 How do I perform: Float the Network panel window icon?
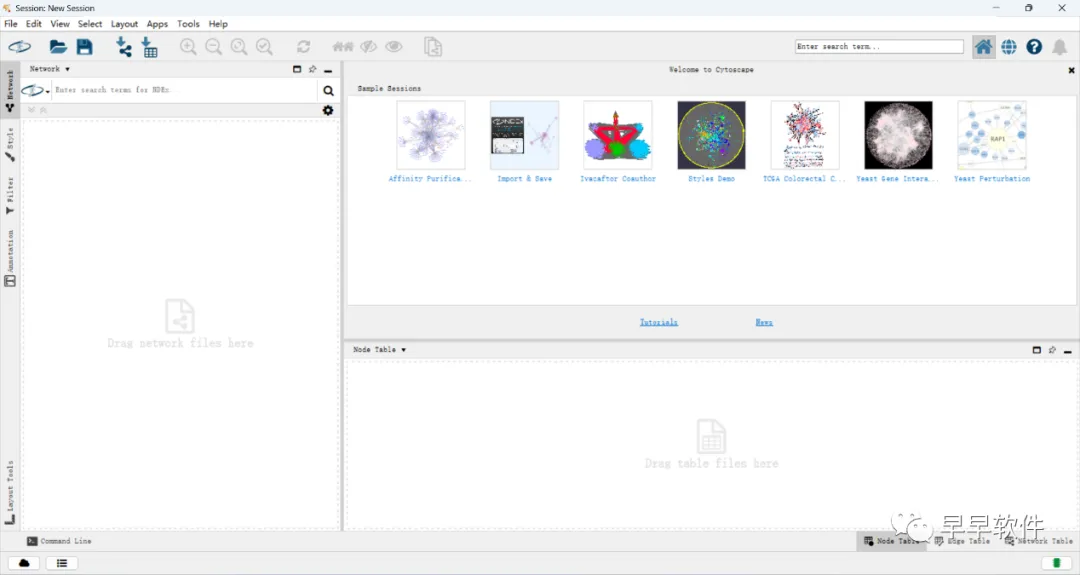[297, 69]
